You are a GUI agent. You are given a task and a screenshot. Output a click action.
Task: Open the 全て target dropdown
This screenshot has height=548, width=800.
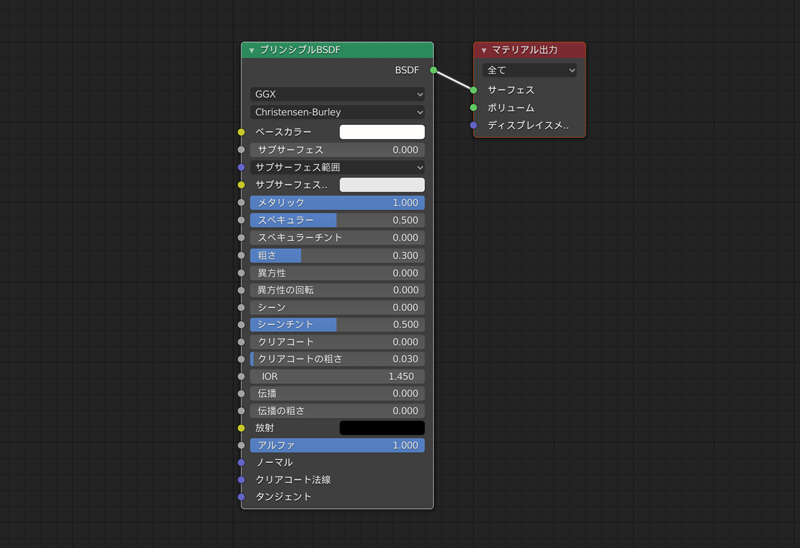(529, 71)
